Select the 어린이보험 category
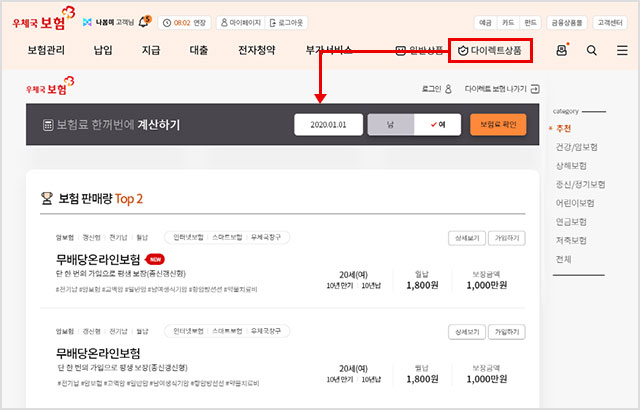The image size is (640, 410). coord(575,203)
